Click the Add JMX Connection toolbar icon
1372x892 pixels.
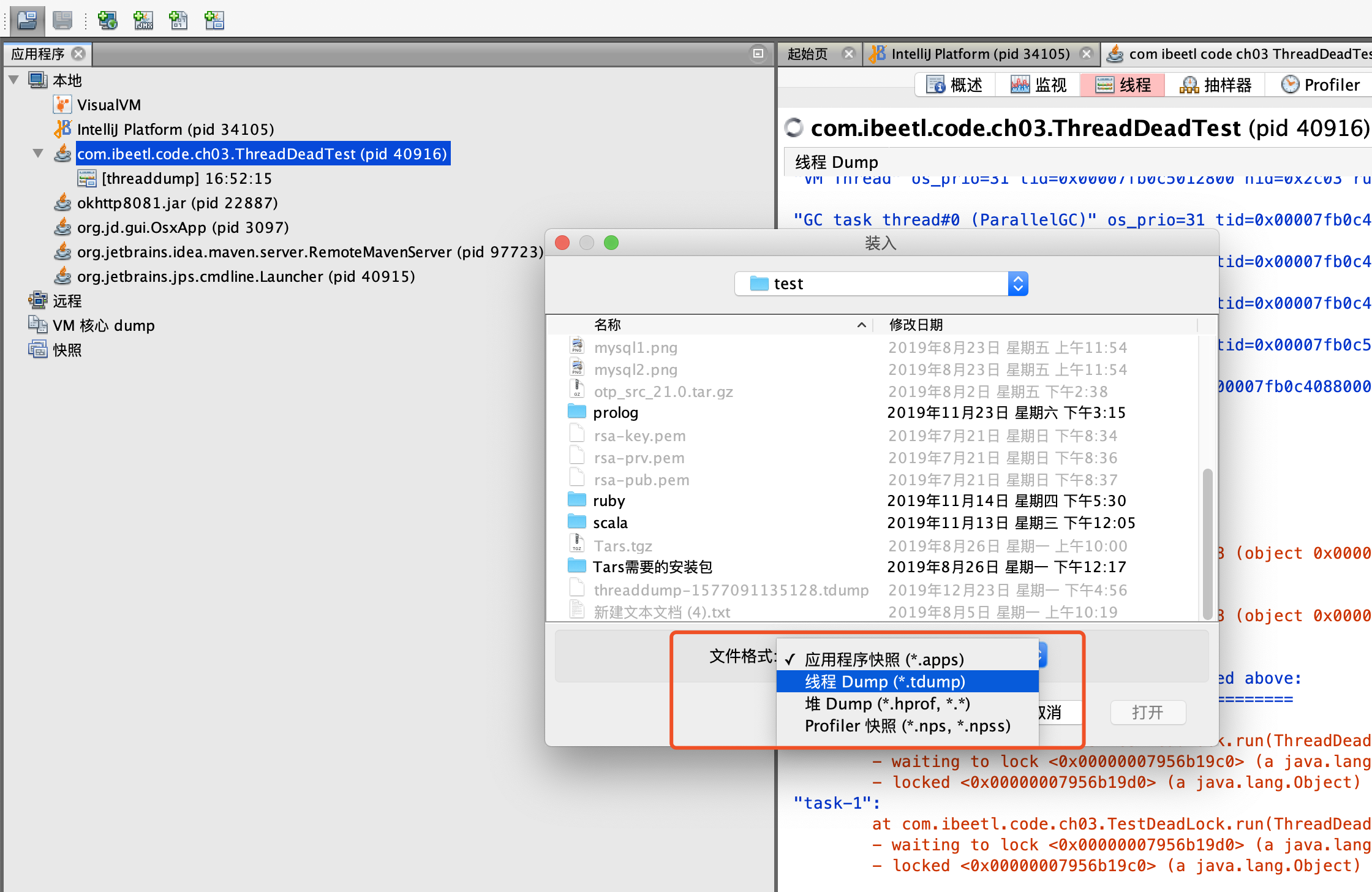point(143,20)
